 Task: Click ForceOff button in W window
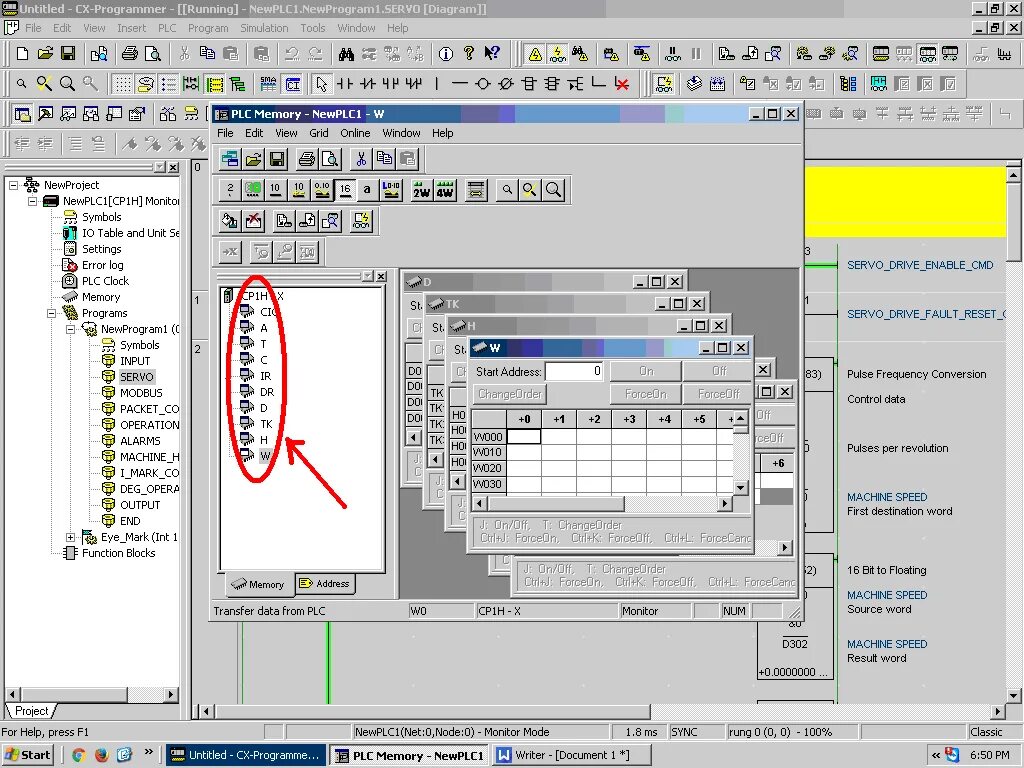(x=718, y=394)
